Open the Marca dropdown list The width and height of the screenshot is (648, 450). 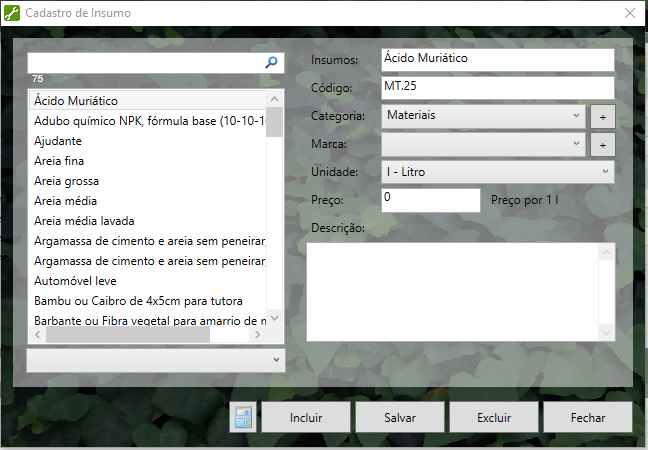pos(483,144)
